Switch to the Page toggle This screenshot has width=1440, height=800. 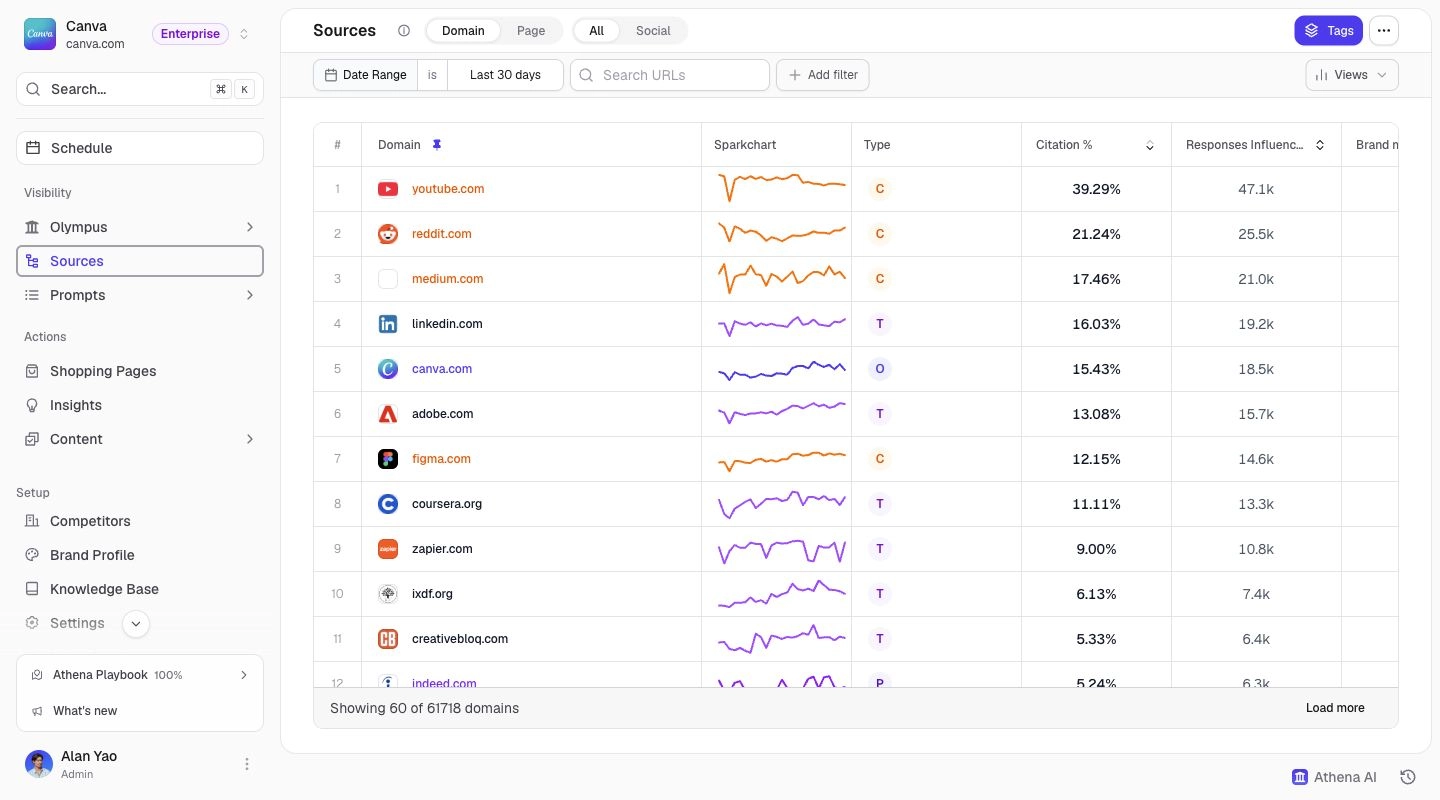pos(531,31)
